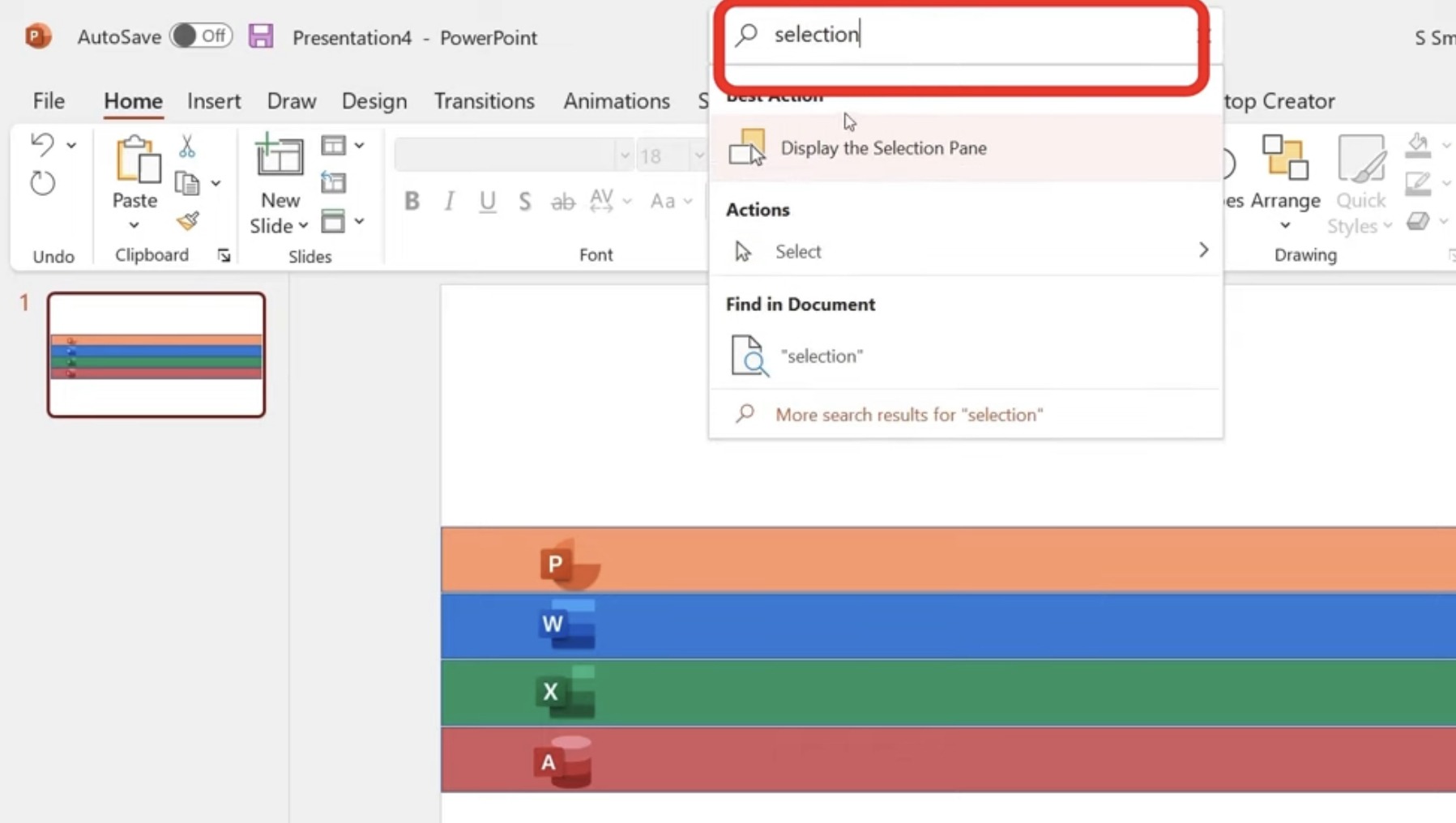The height and width of the screenshot is (823, 1456).
Task: Expand the Undo history dropdown
Action: point(71,146)
